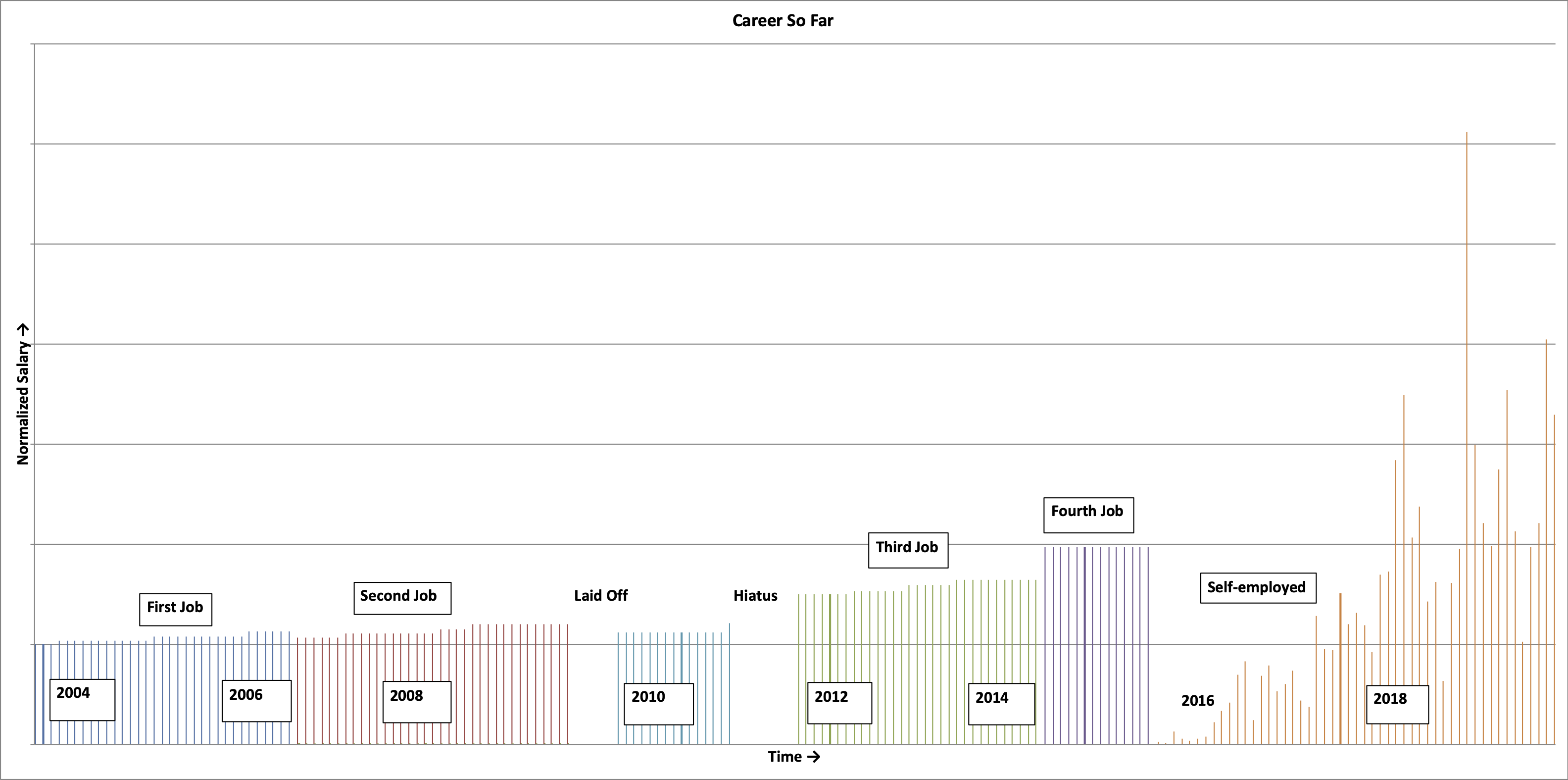Click the '2016' year label
1568x780 pixels.
(1197, 701)
